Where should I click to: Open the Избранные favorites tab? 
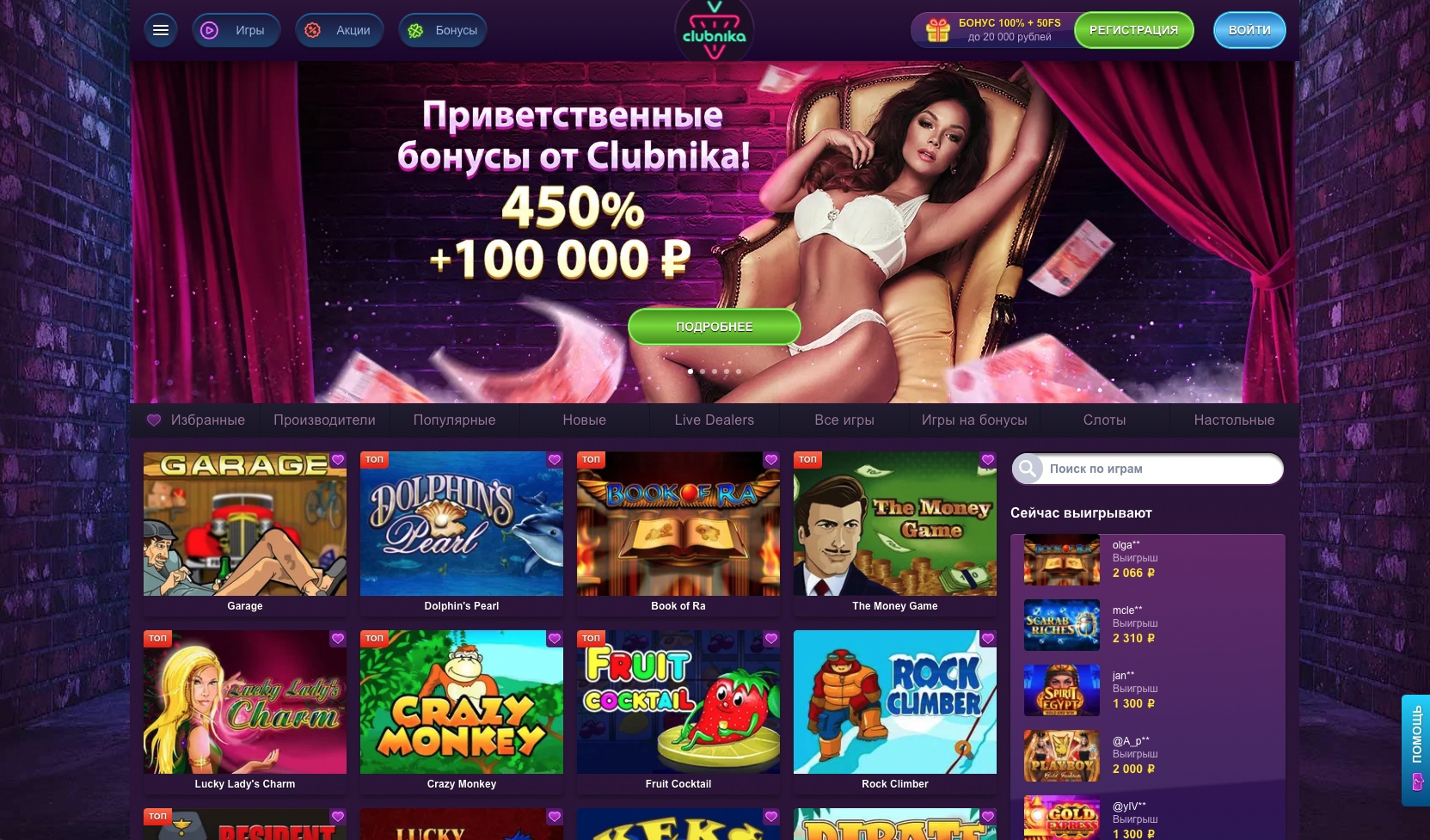[x=195, y=420]
